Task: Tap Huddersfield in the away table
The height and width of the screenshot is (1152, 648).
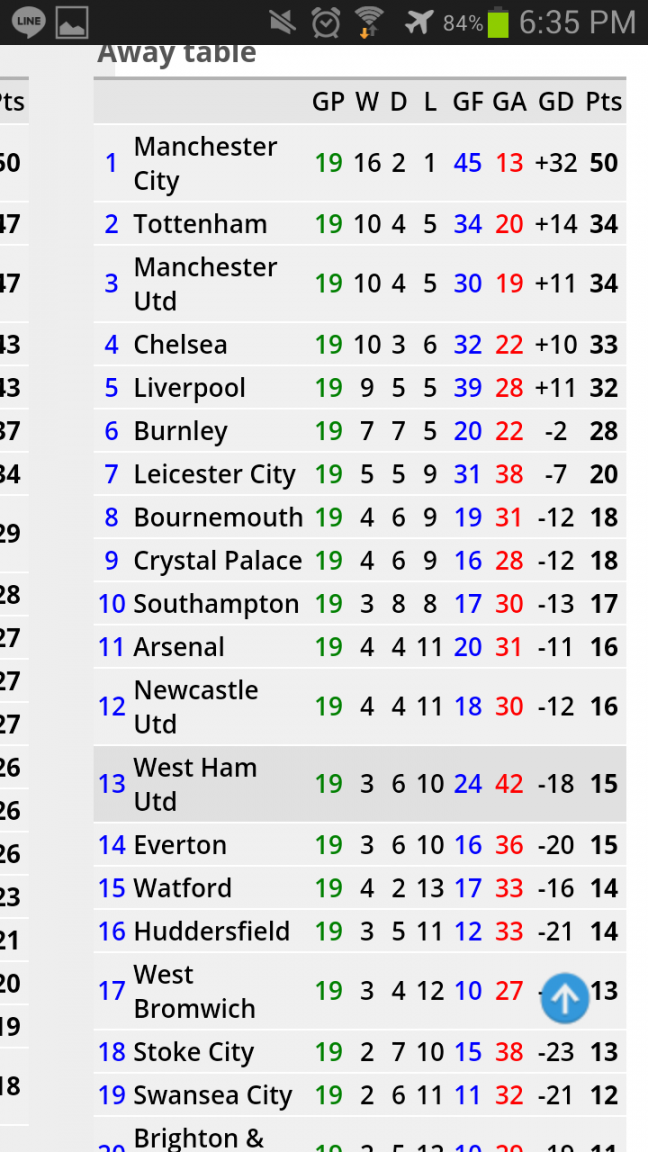Action: click(x=212, y=931)
